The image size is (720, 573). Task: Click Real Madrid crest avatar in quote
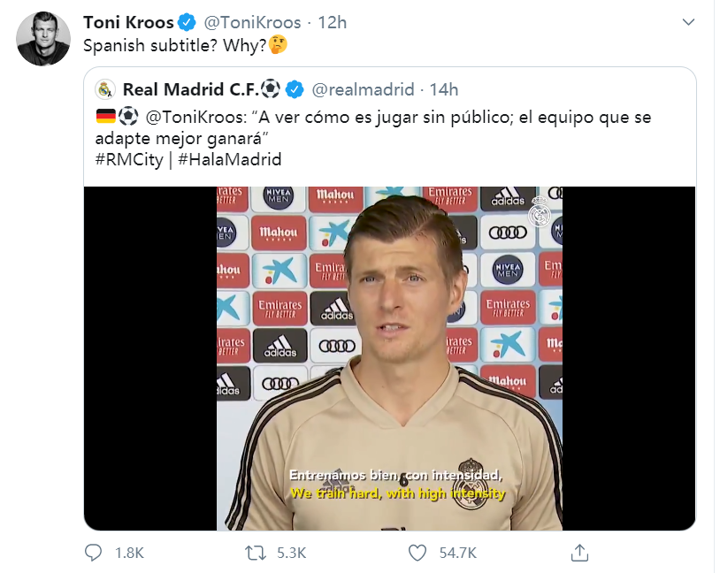pos(105,90)
